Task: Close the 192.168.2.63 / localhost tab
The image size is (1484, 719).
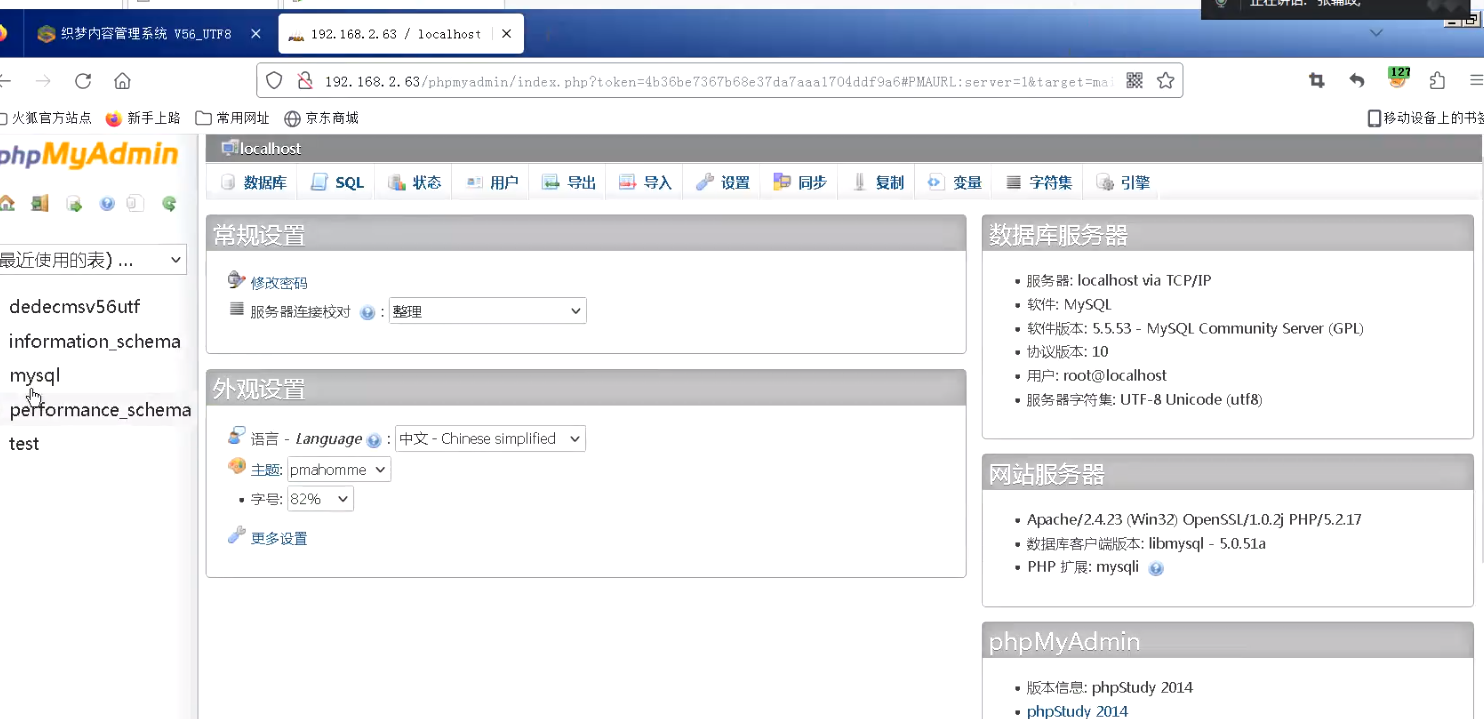Action: [507, 34]
